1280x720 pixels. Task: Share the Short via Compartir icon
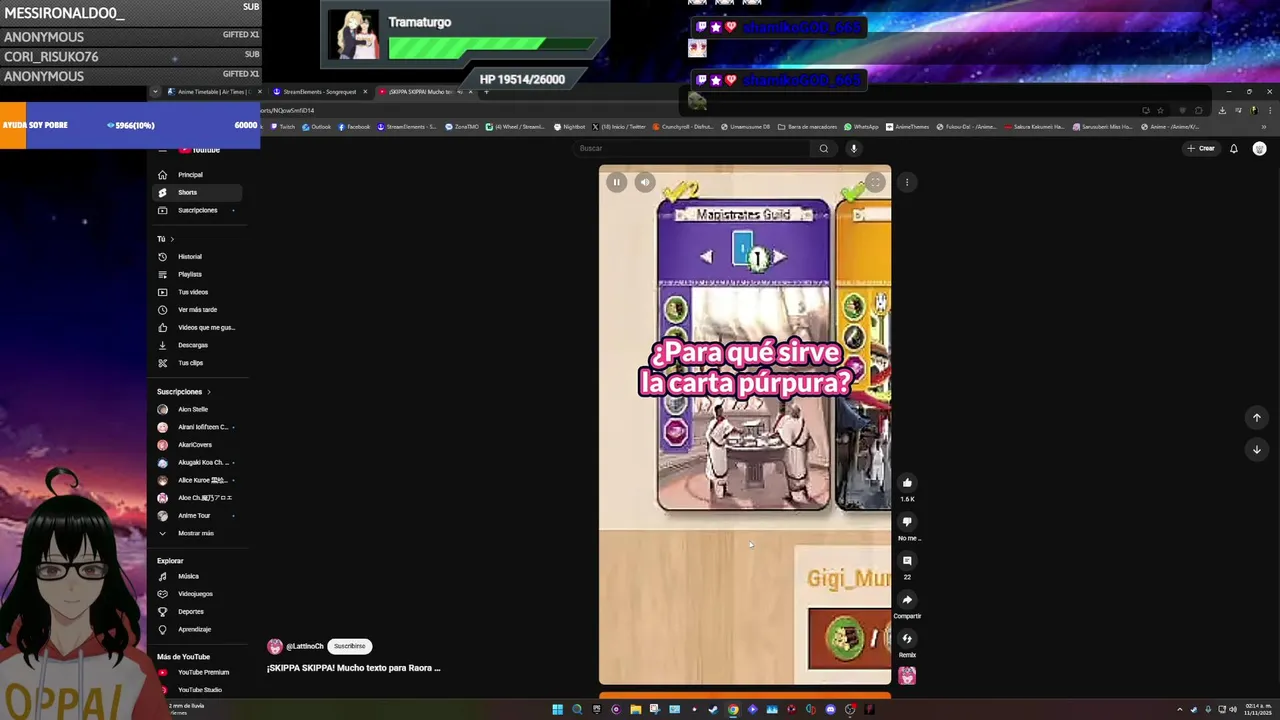907,600
